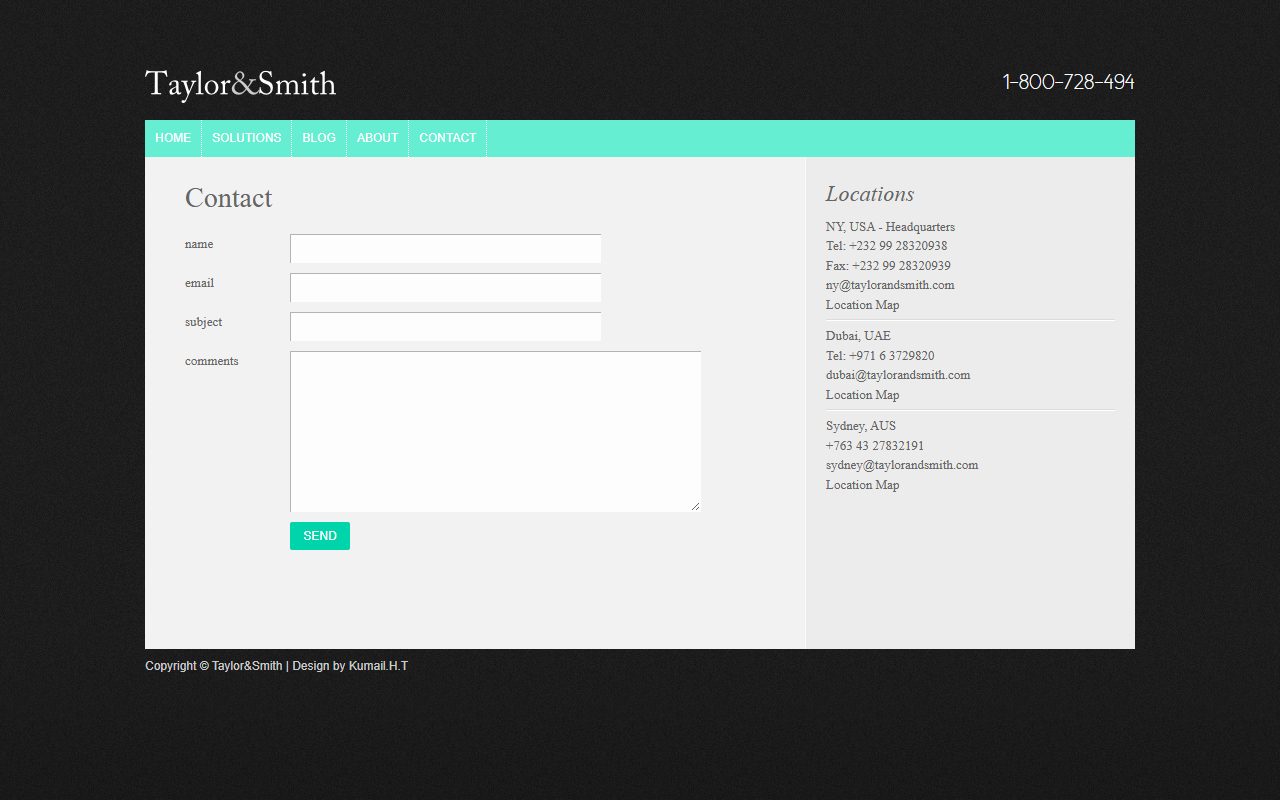Click the Locations sidebar heading

coord(870,194)
